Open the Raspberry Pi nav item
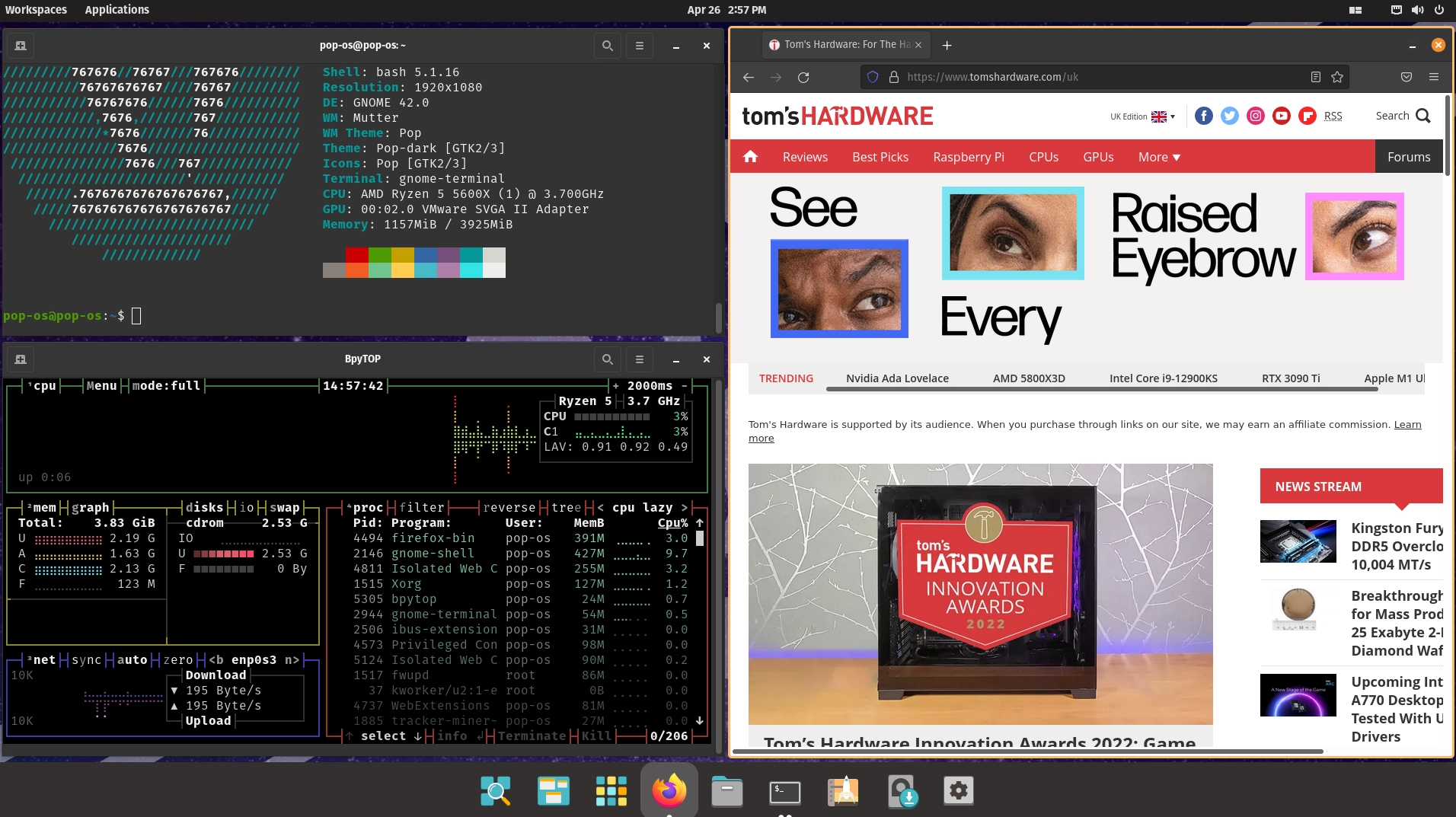 (x=969, y=157)
